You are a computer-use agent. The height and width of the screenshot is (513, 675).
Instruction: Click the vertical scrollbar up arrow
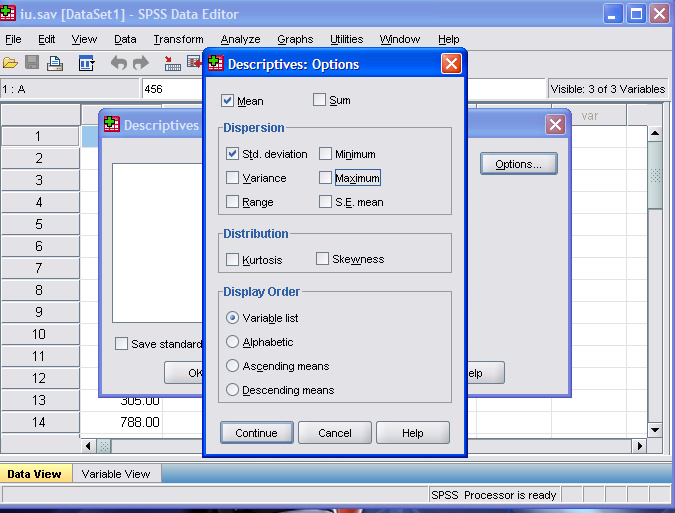(655, 133)
